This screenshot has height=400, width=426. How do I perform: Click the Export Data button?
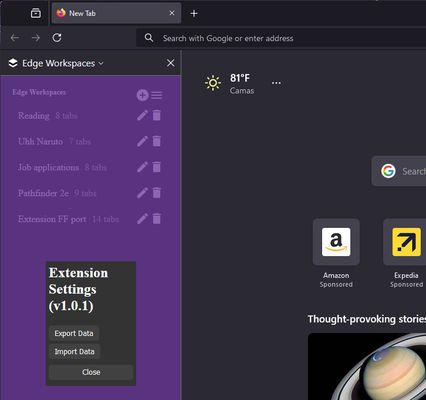pos(74,333)
